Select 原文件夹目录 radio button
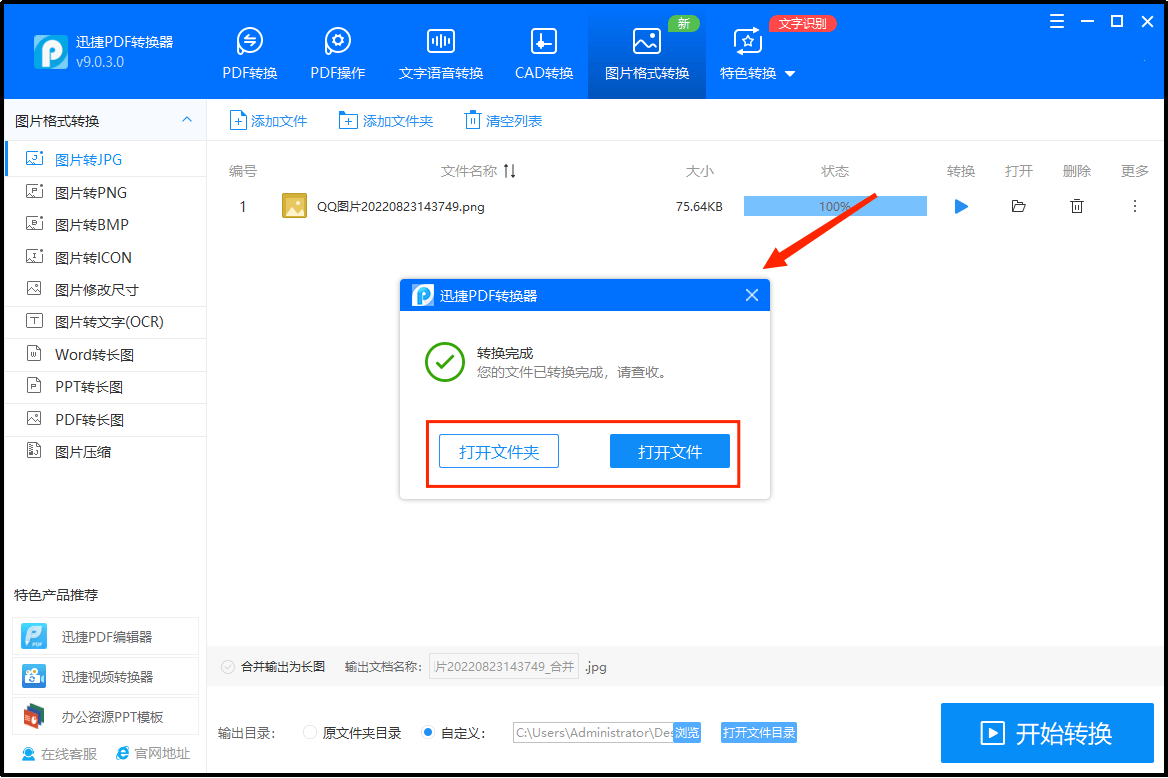The width and height of the screenshot is (1168, 778). point(310,733)
